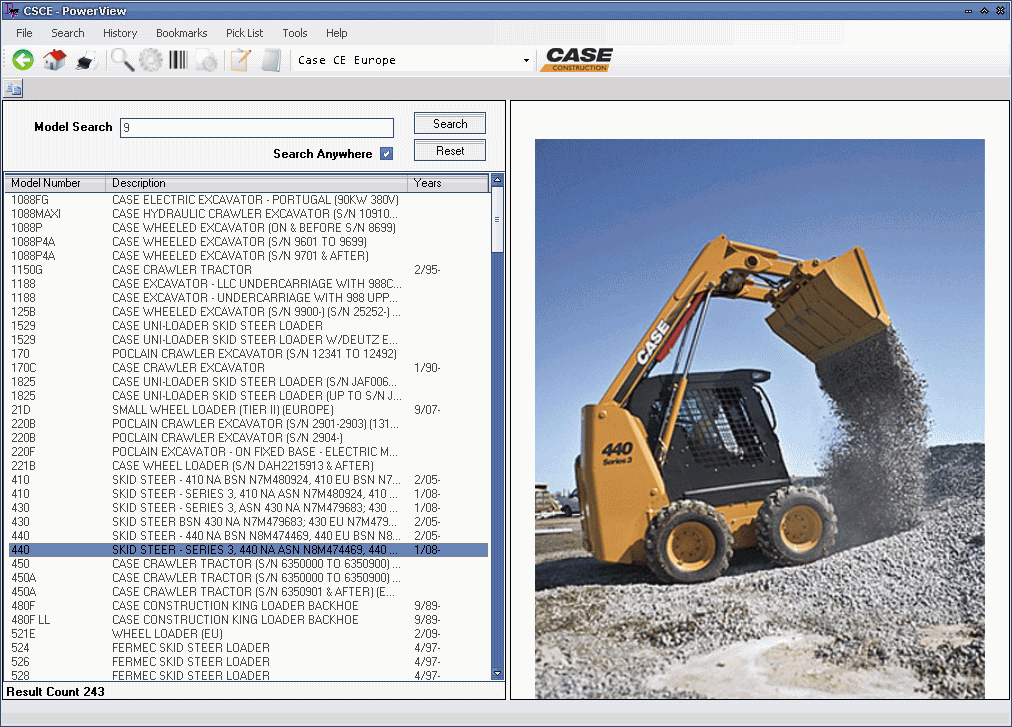Viewport: 1012px width, 727px height.
Task: Select highlighted 440 Skid Steer Series 3 row
Action: tap(248, 550)
